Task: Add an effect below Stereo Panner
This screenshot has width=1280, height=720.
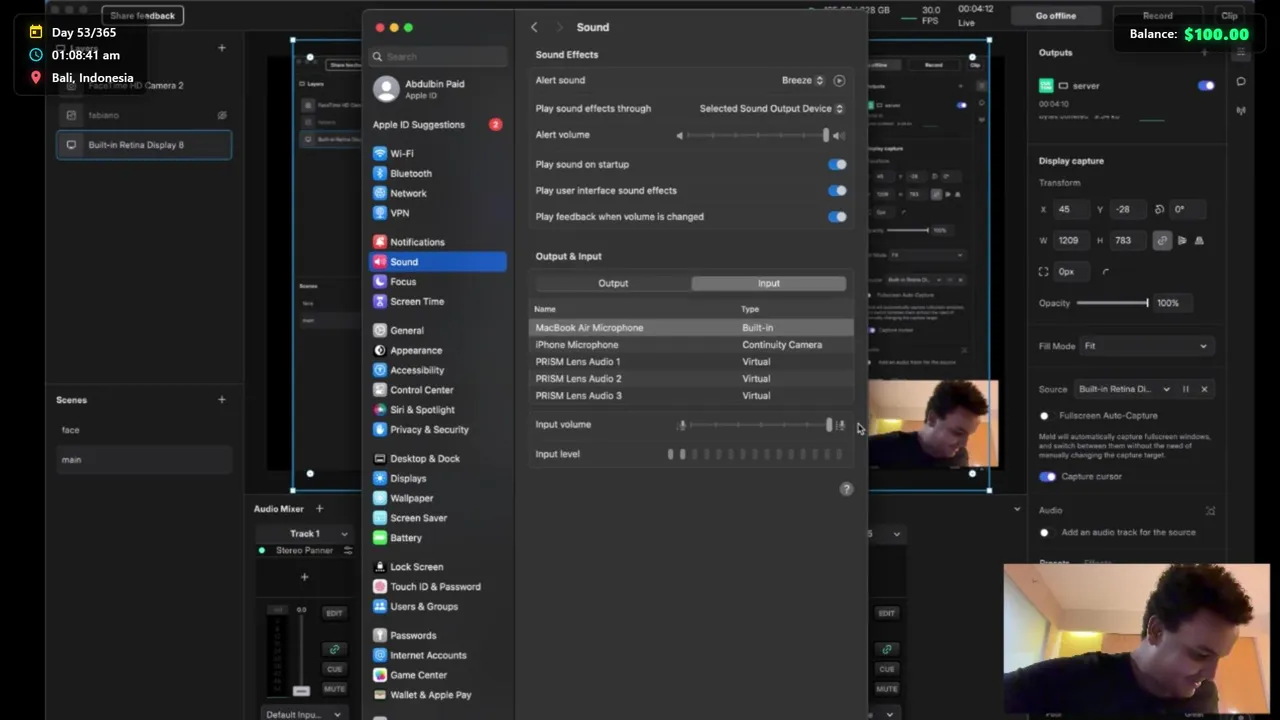Action: point(305,577)
